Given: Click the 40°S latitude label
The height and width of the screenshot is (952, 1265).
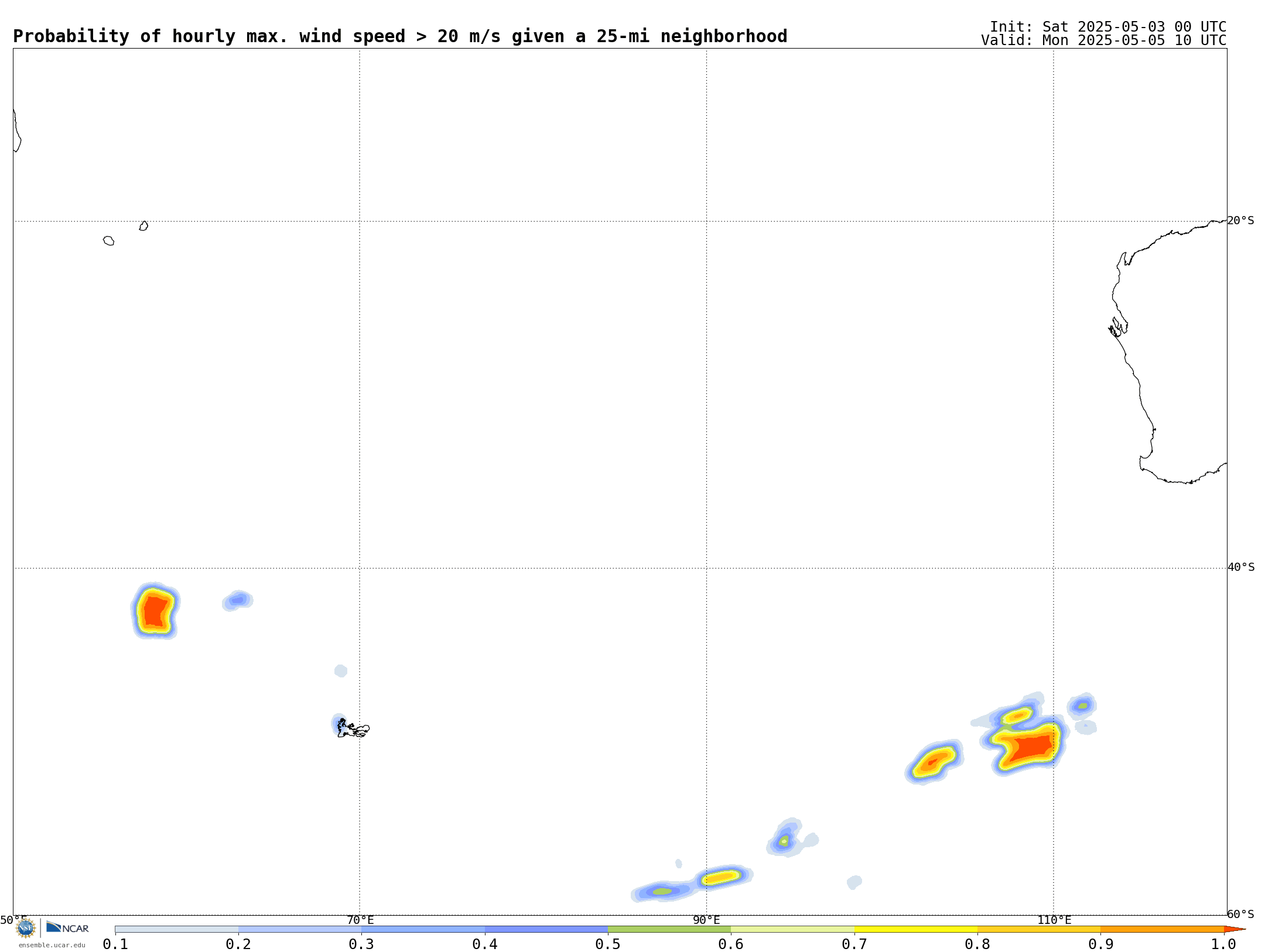Looking at the screenshot, I should pos(1240,567).
